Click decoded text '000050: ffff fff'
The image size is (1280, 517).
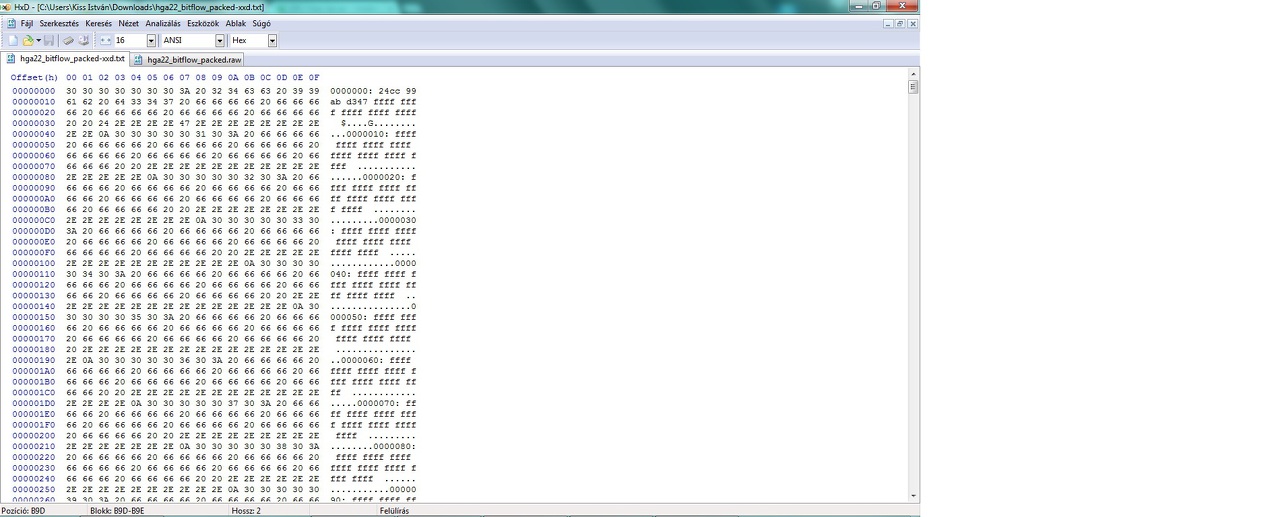[x=373, y=317]
